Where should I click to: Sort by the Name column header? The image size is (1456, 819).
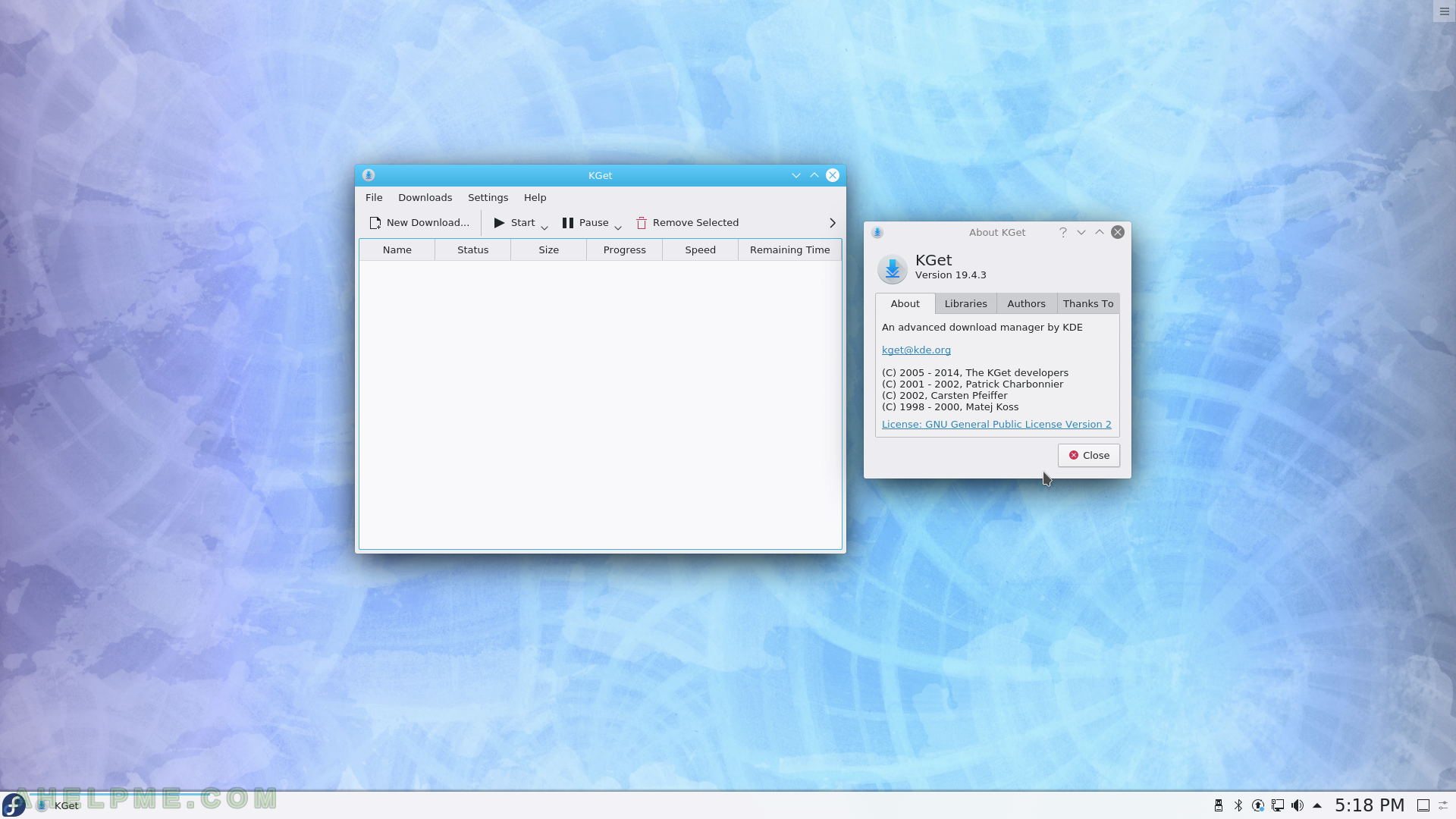(x=397, y=249)
